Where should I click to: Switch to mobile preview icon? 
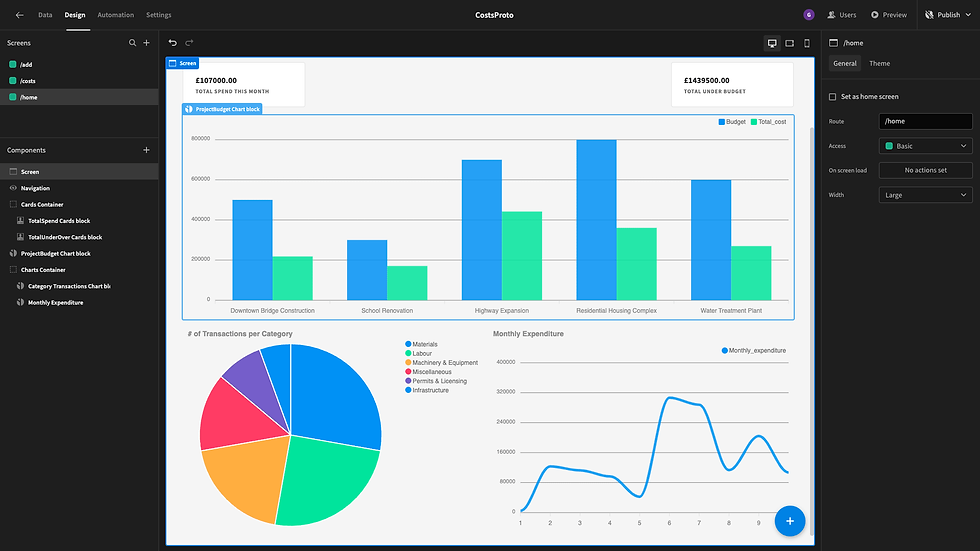point(807,43)
